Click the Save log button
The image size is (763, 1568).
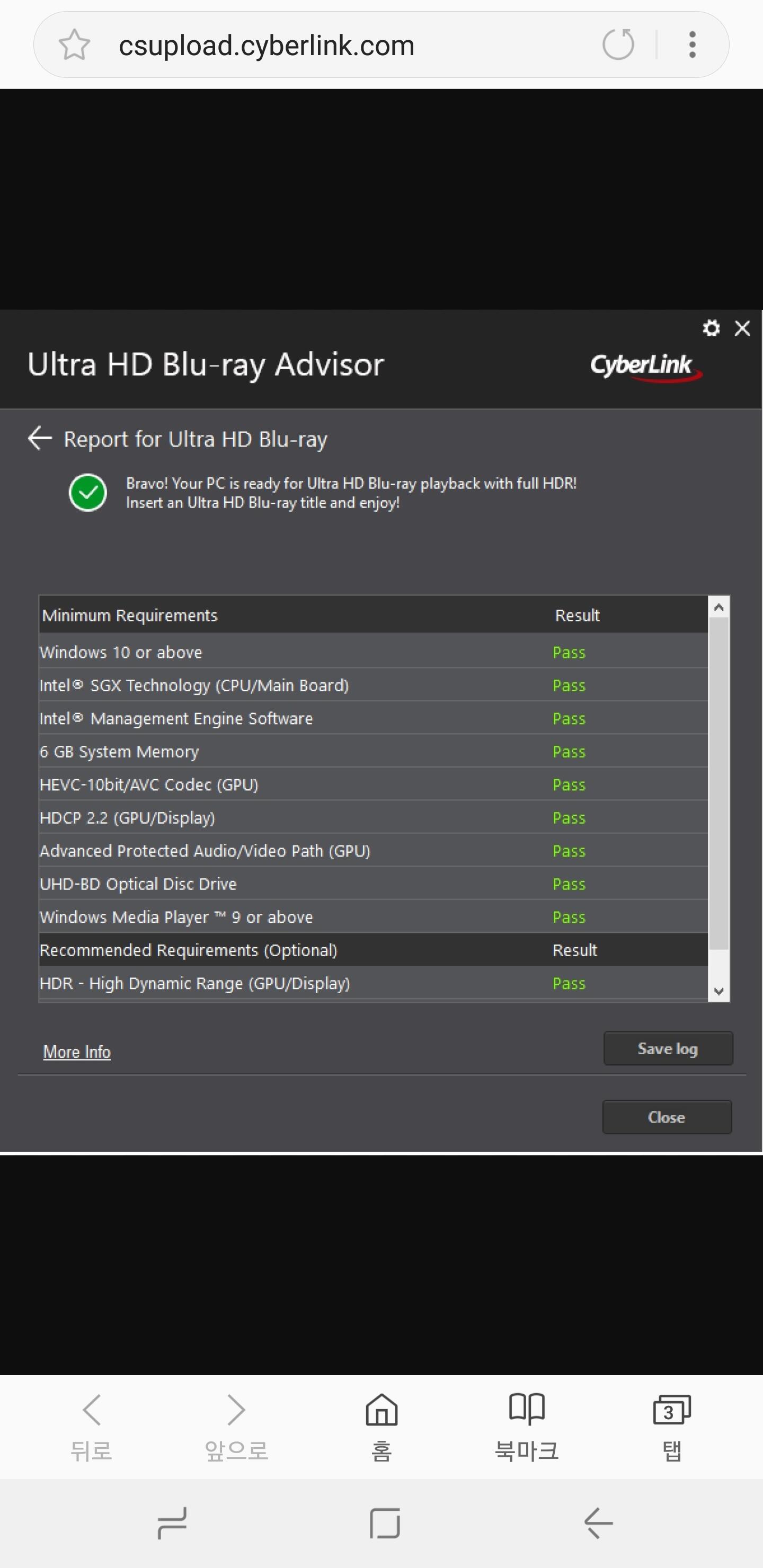pyautogui.click(x=668, y=1048)
